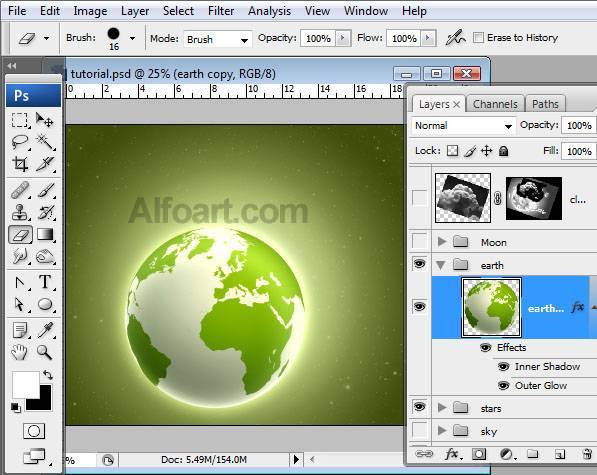Select the Rectangular Marquee tool
This screenshot has width=597, height=475.
tap(20, 120)
